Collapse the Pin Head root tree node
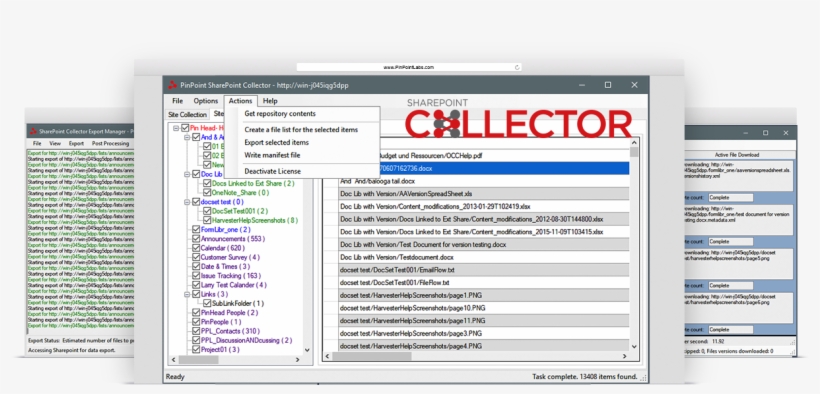The image size is (820, 394). point(177,128)
